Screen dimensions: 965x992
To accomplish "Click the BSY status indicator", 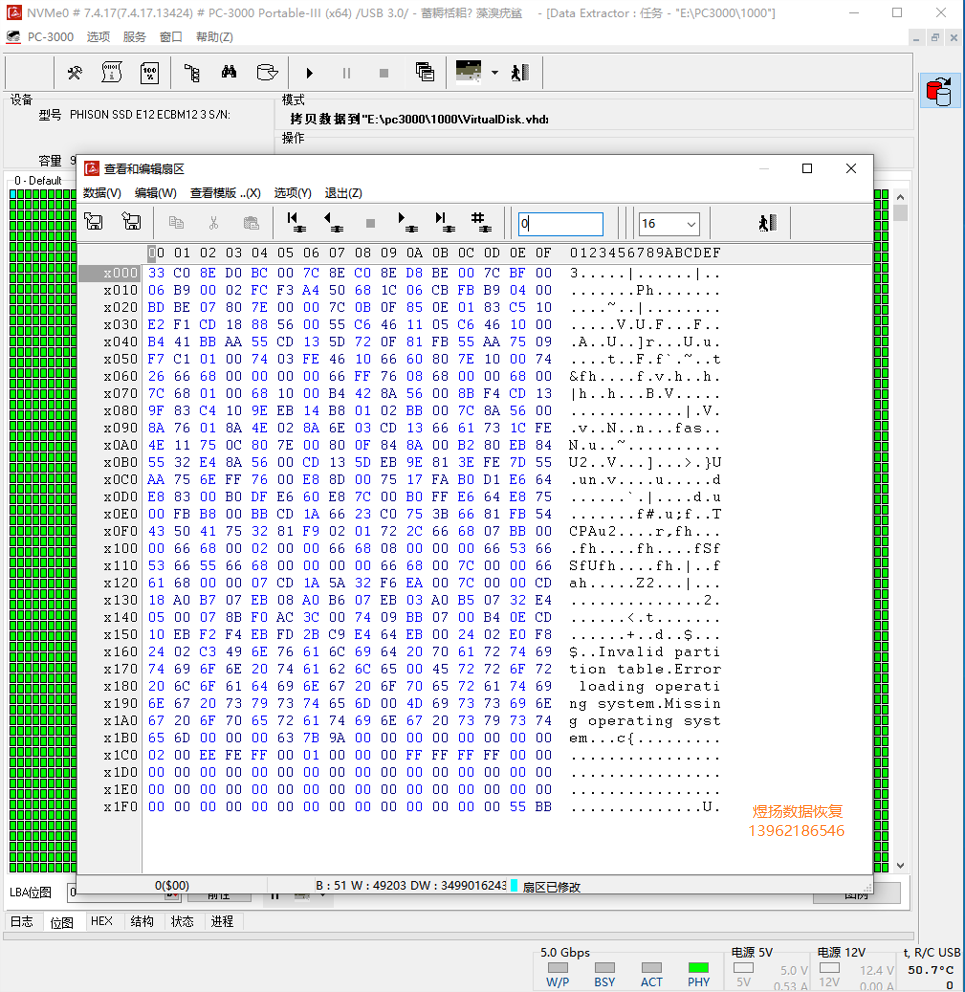I will (604, 967).
